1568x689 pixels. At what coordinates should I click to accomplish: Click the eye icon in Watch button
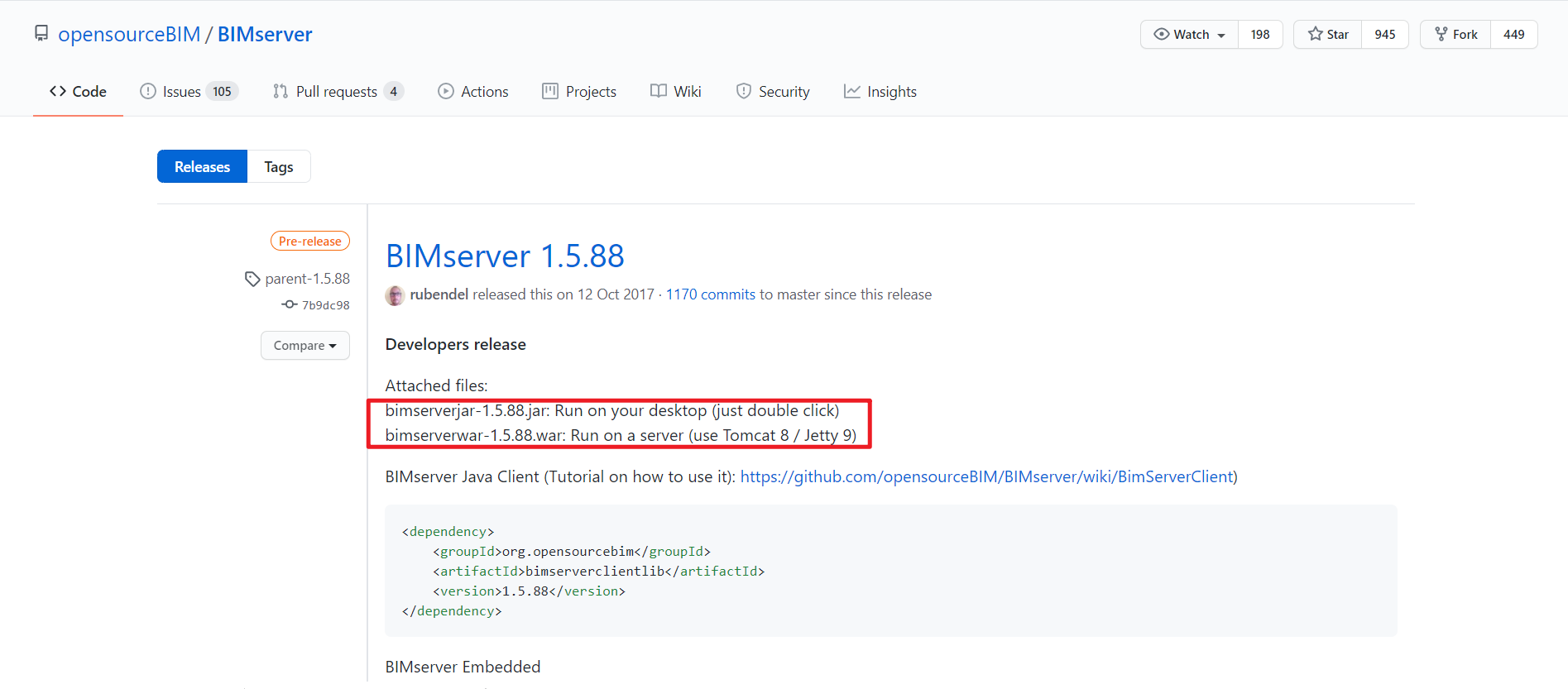[x=1162, y=34]
